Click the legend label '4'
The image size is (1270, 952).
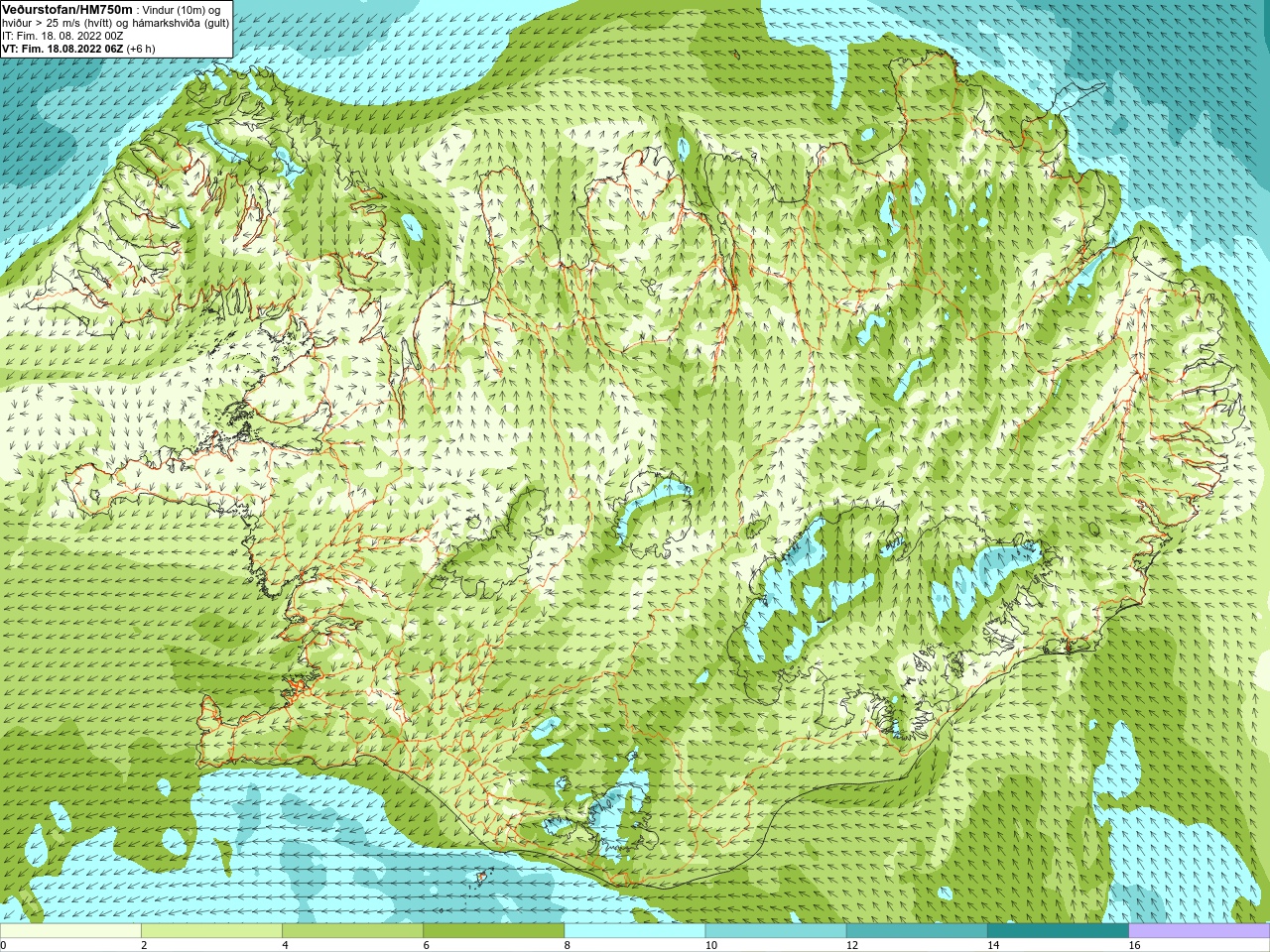point(285,945)
